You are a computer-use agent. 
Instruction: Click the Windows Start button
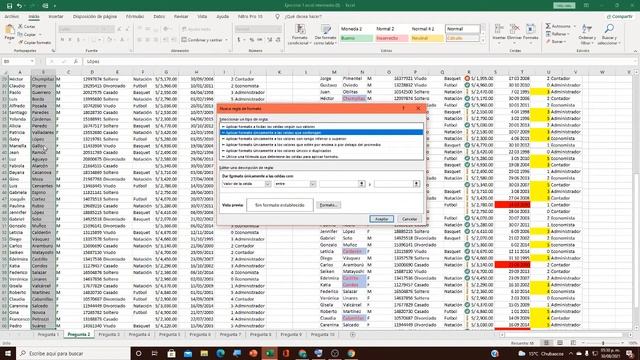tap(8, 353)
